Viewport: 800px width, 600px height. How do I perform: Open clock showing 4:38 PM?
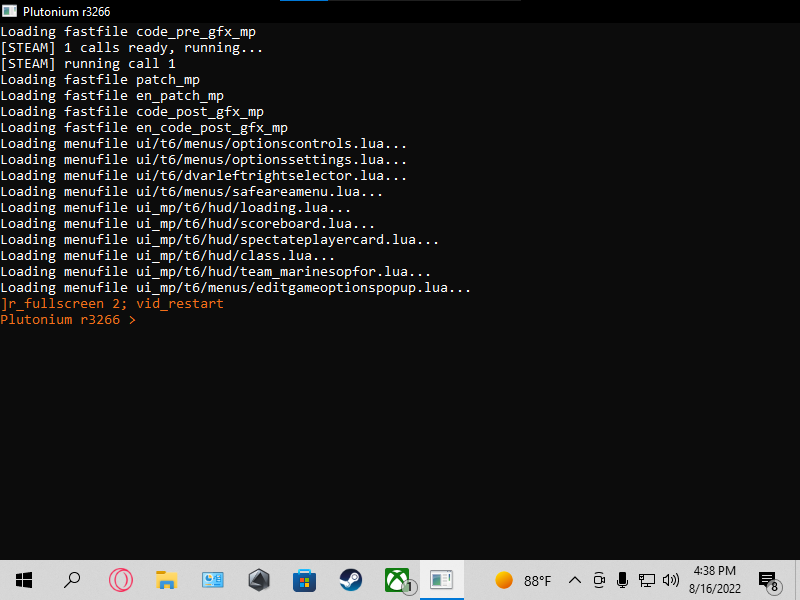pos(714,571)
